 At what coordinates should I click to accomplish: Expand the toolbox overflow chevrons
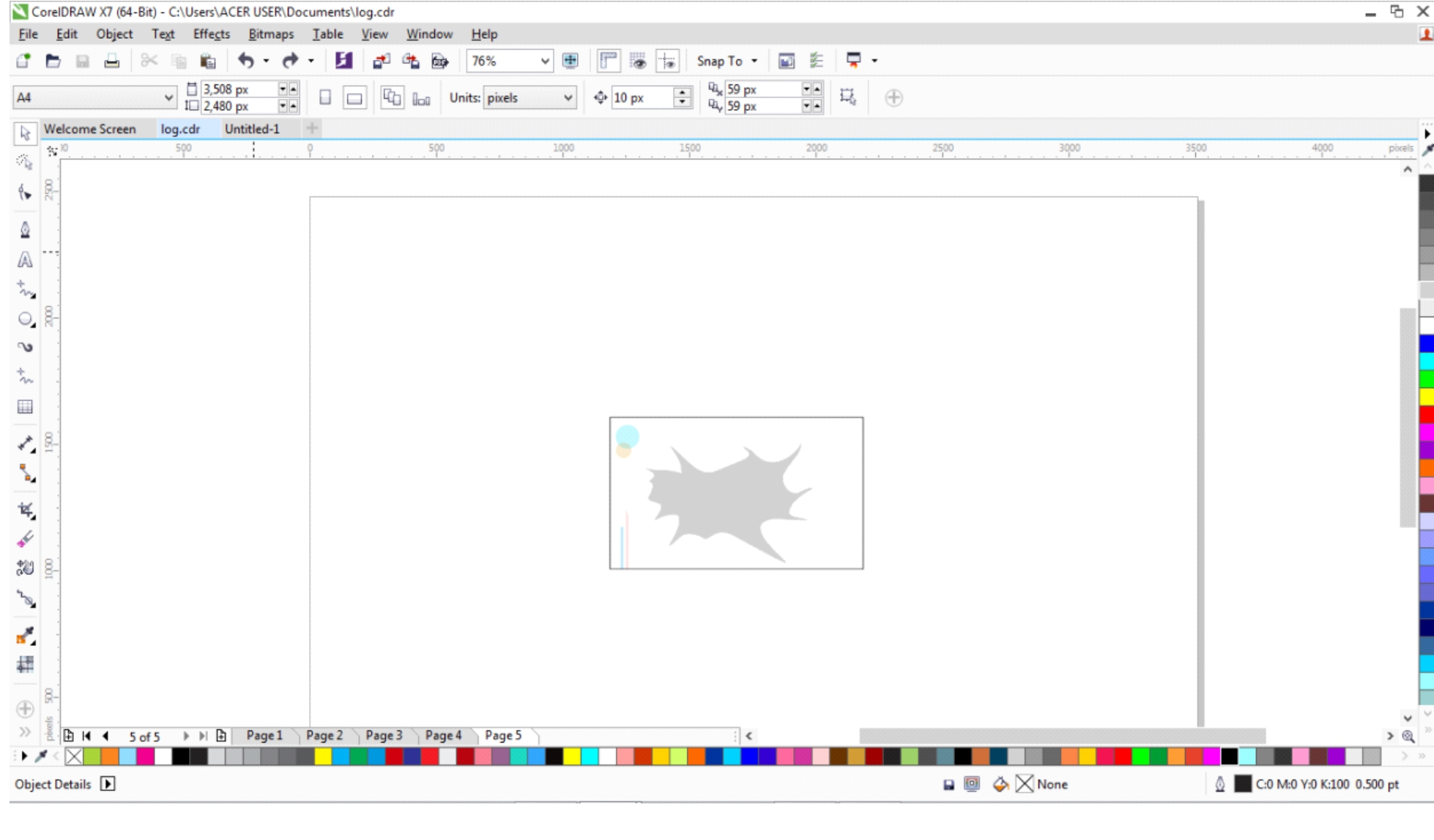[x=25, y=732]
